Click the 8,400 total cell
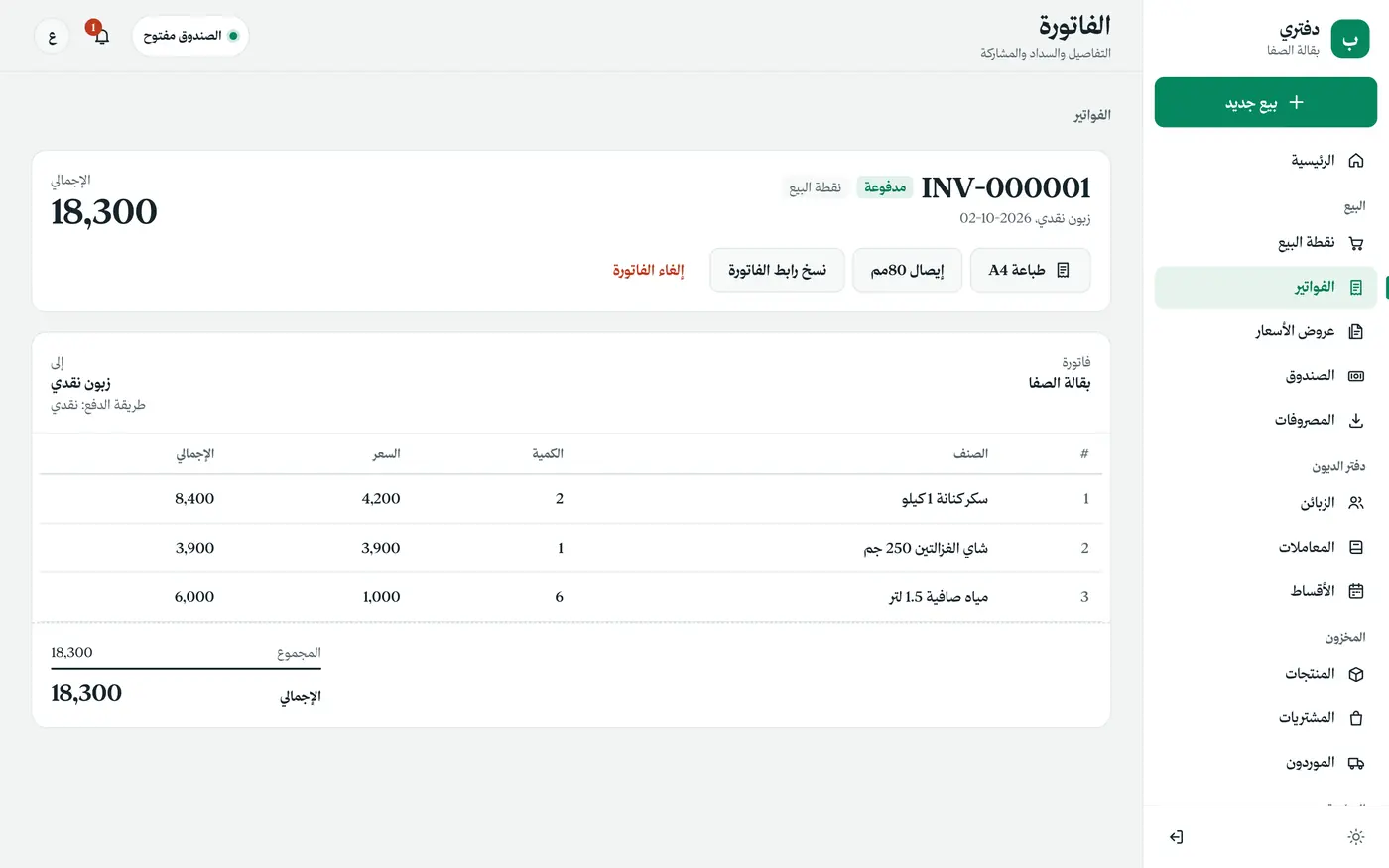The width and height of the screenshot is (1389, 868). click(194, 499)
